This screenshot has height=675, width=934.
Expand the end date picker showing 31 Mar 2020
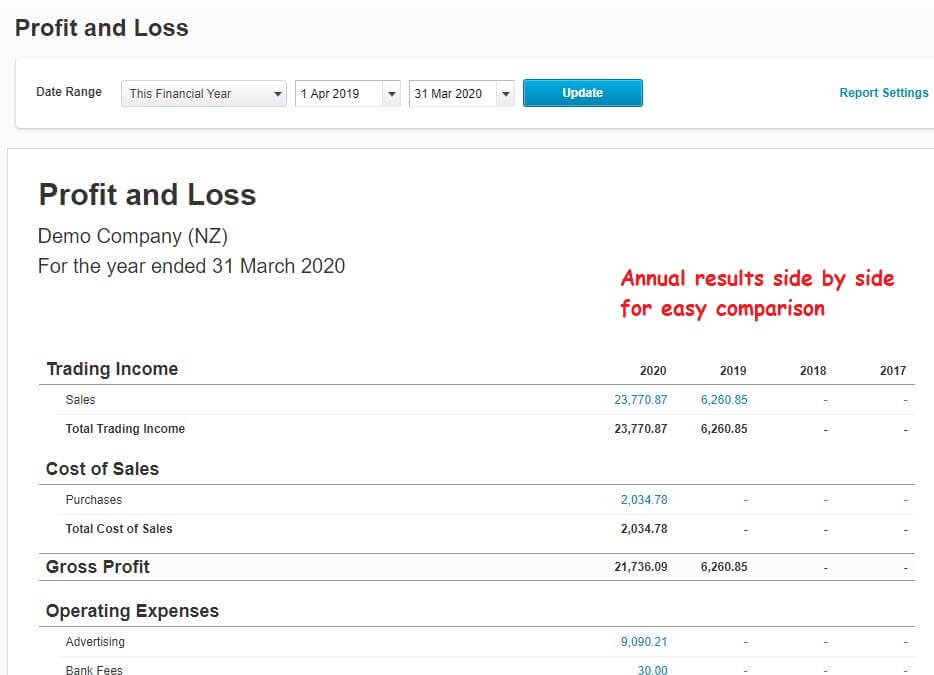pos(505,92)
